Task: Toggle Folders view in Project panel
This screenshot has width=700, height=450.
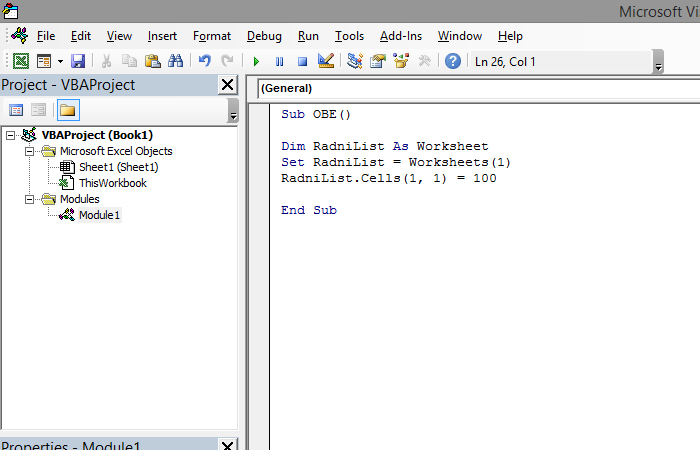Action: (x=68, y=110)
